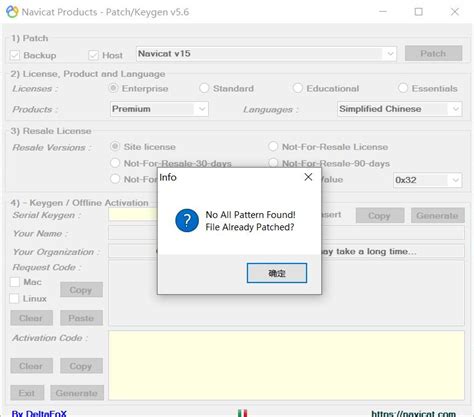
Task: Click Generate button beside Exit
Action: coord(77,393)
